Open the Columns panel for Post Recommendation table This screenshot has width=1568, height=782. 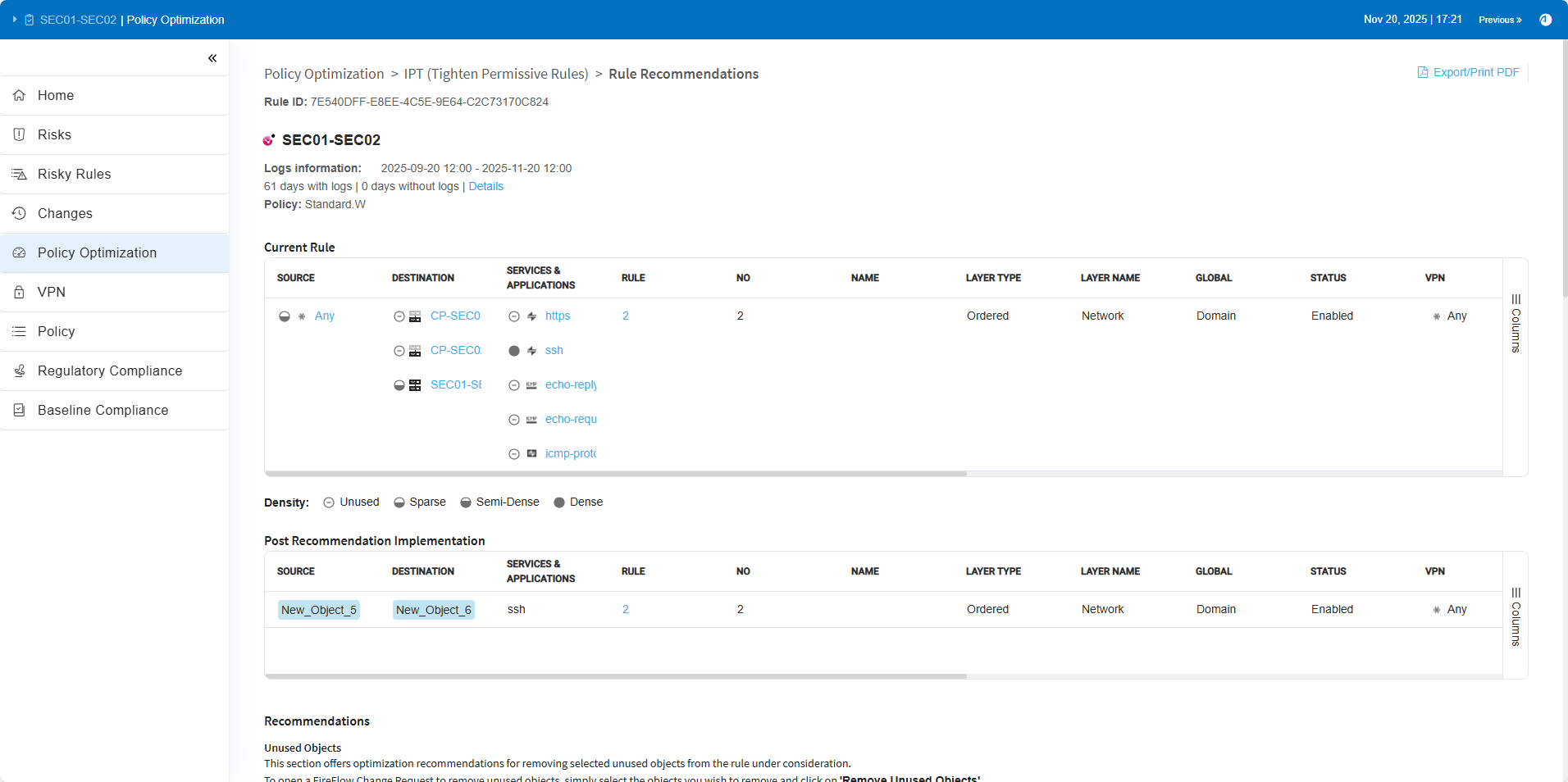click(x=1516, y=617)
